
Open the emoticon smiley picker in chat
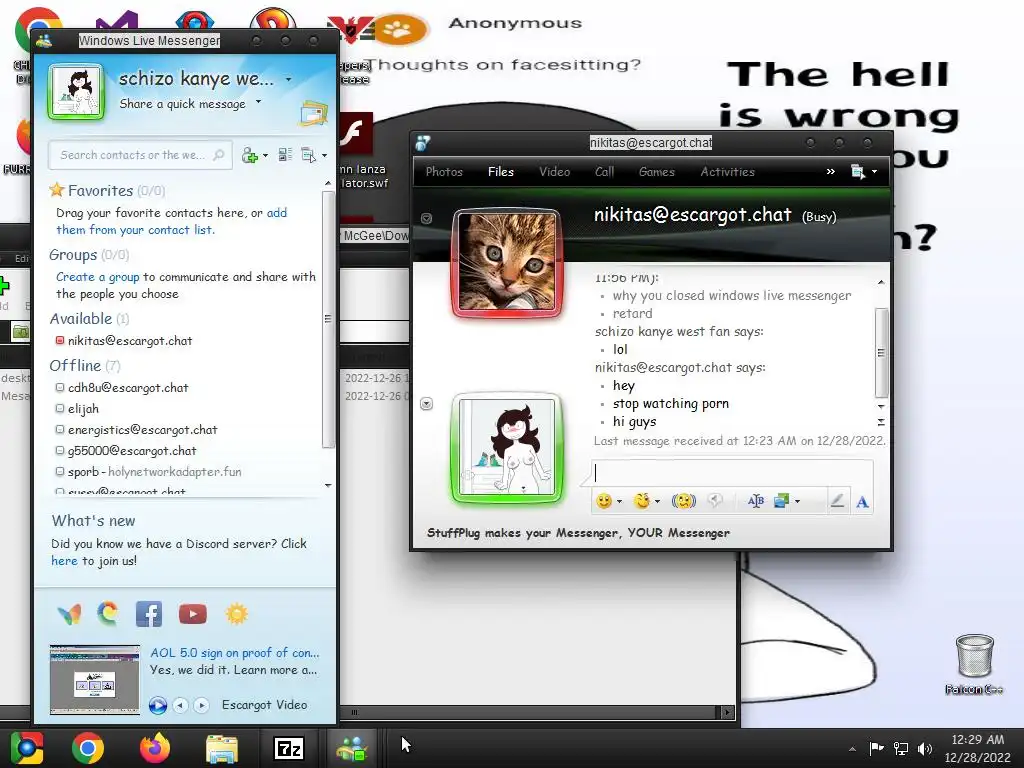coord(604,501)
